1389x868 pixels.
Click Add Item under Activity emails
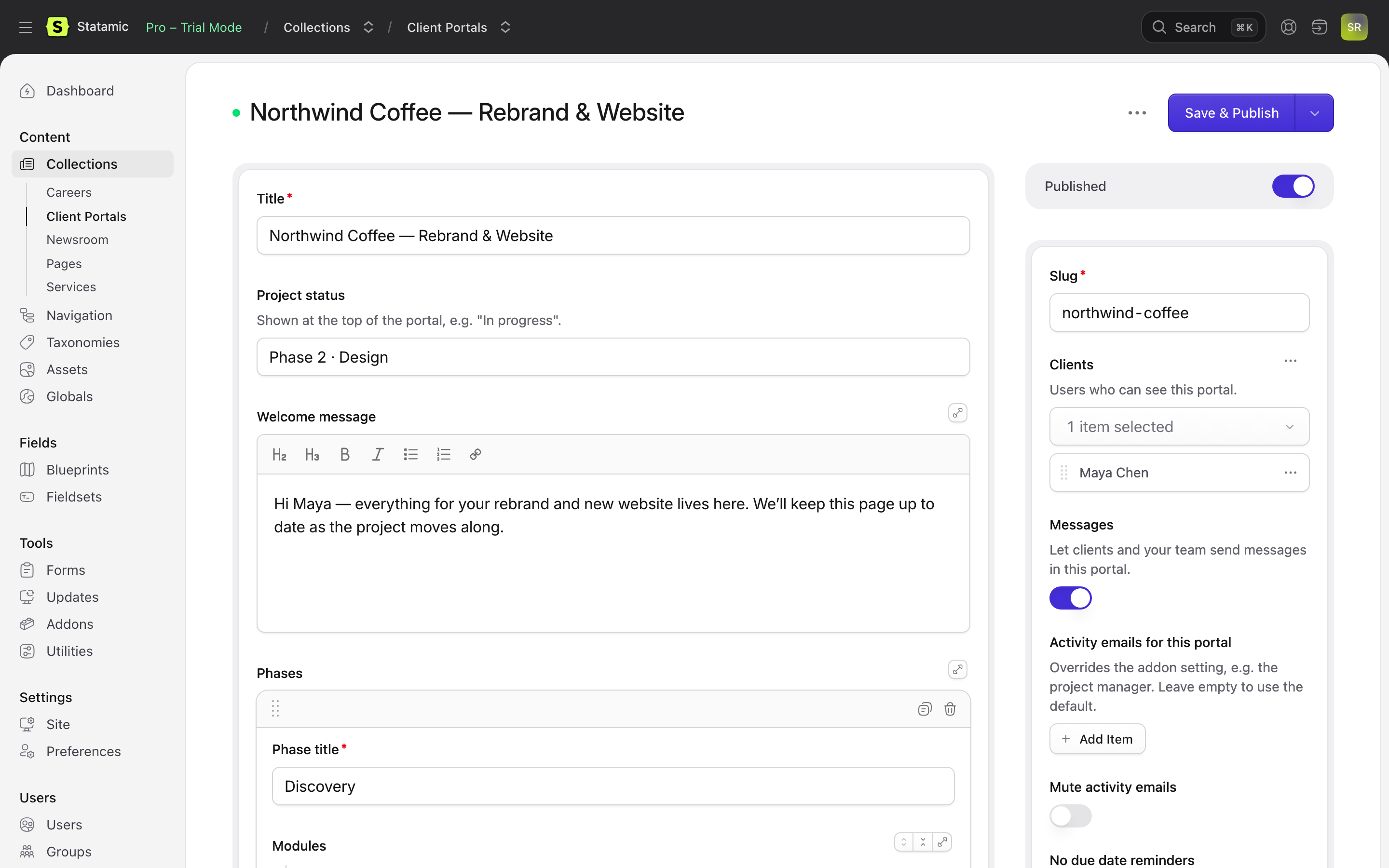[x=1097, y=739]
